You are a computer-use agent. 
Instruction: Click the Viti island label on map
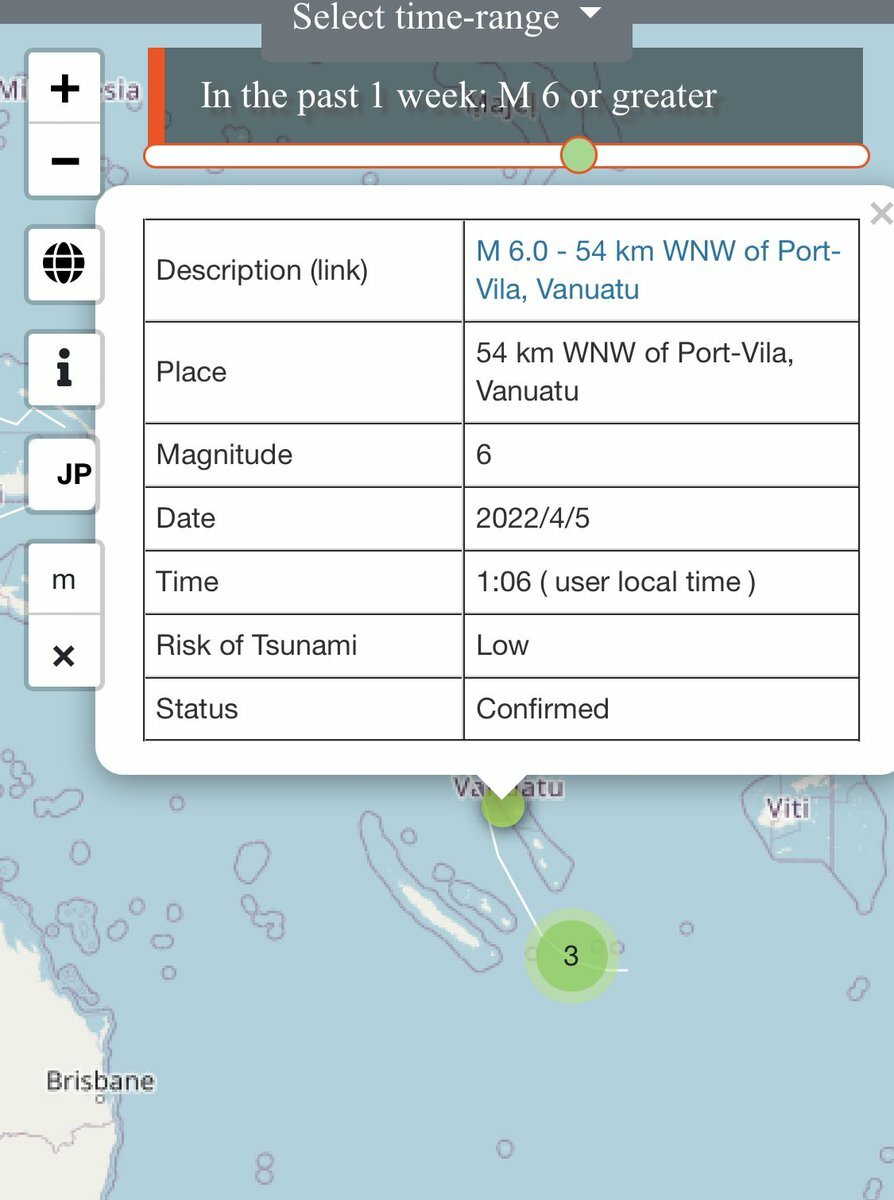[x=787, y=806]
